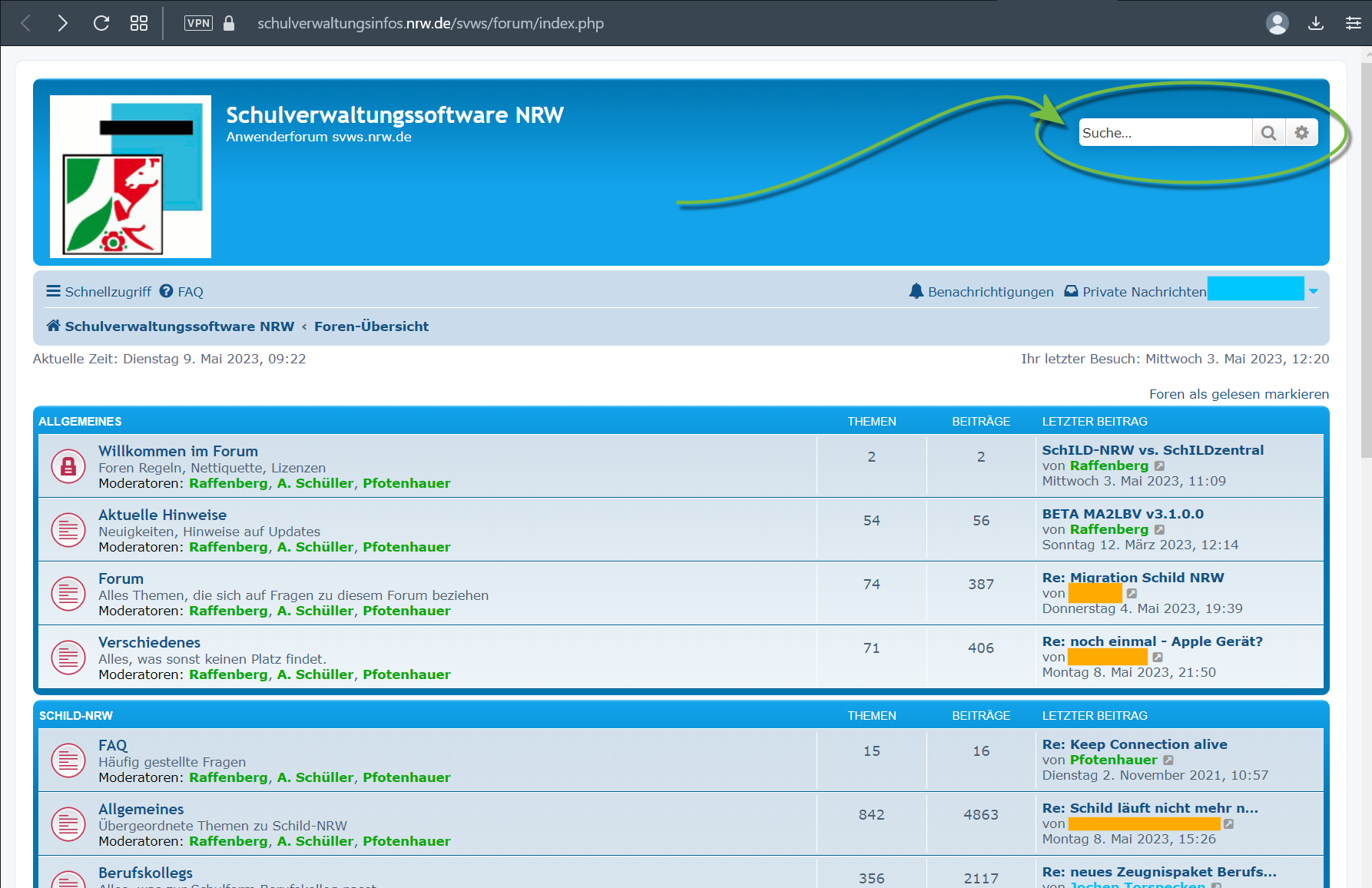This screenshot has width=1372, height=888.
Task: Open the Berufskollegs forum
Action: 145,873
